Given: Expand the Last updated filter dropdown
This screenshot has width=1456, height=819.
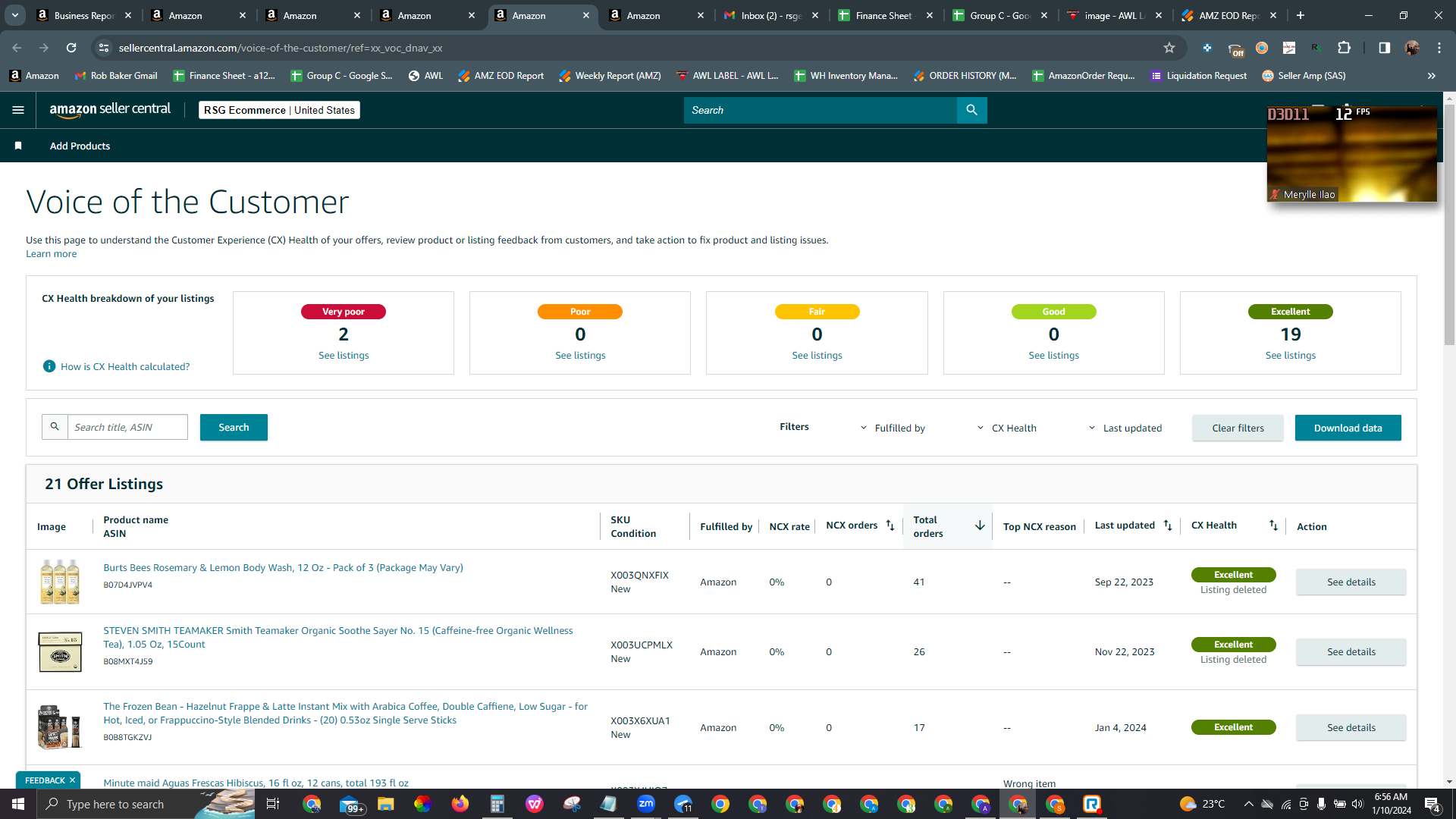Looking at the screenshot, I should pos(1125,428).
